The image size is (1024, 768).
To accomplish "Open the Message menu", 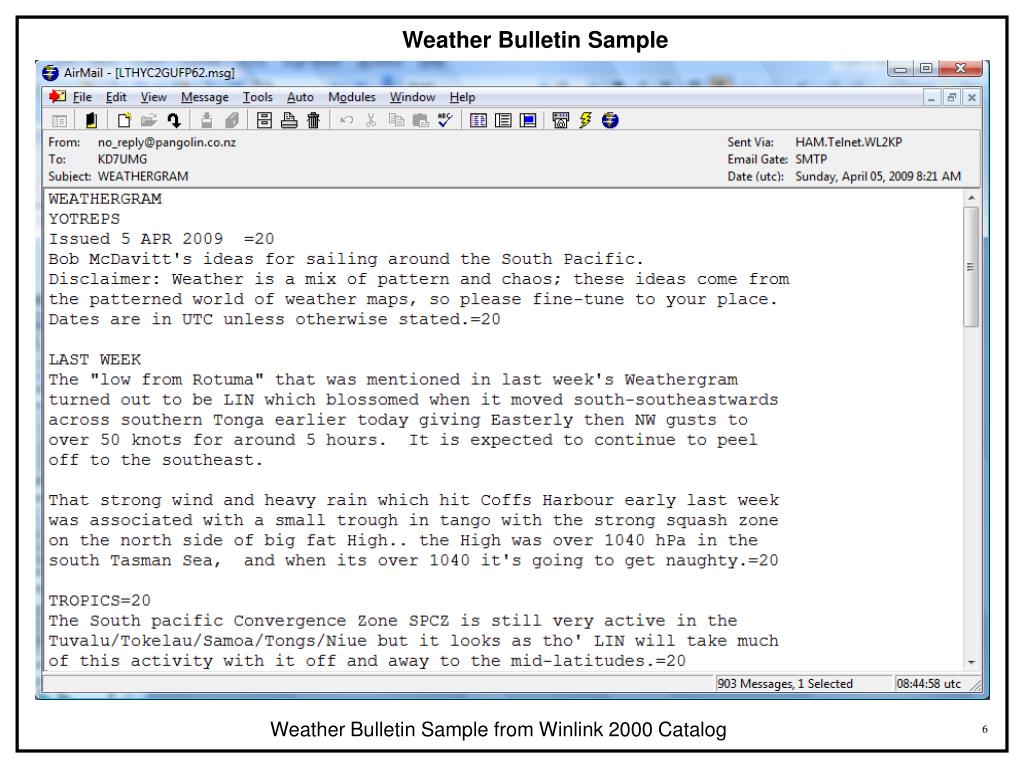I will 204,97.
